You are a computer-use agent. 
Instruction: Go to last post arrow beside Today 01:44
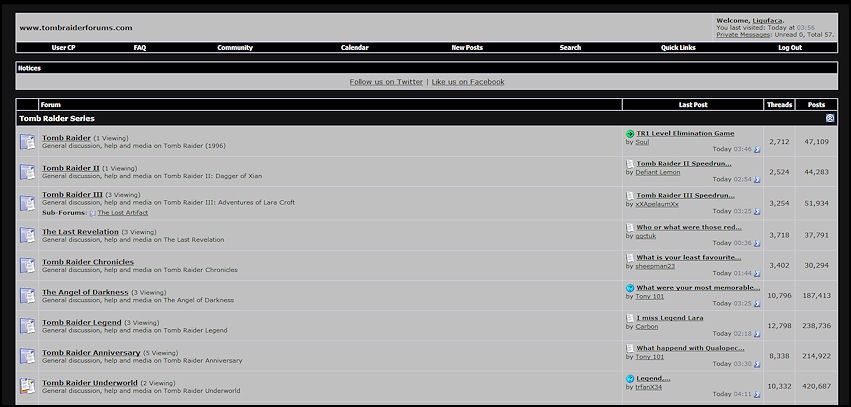click(x=757, y=274)
